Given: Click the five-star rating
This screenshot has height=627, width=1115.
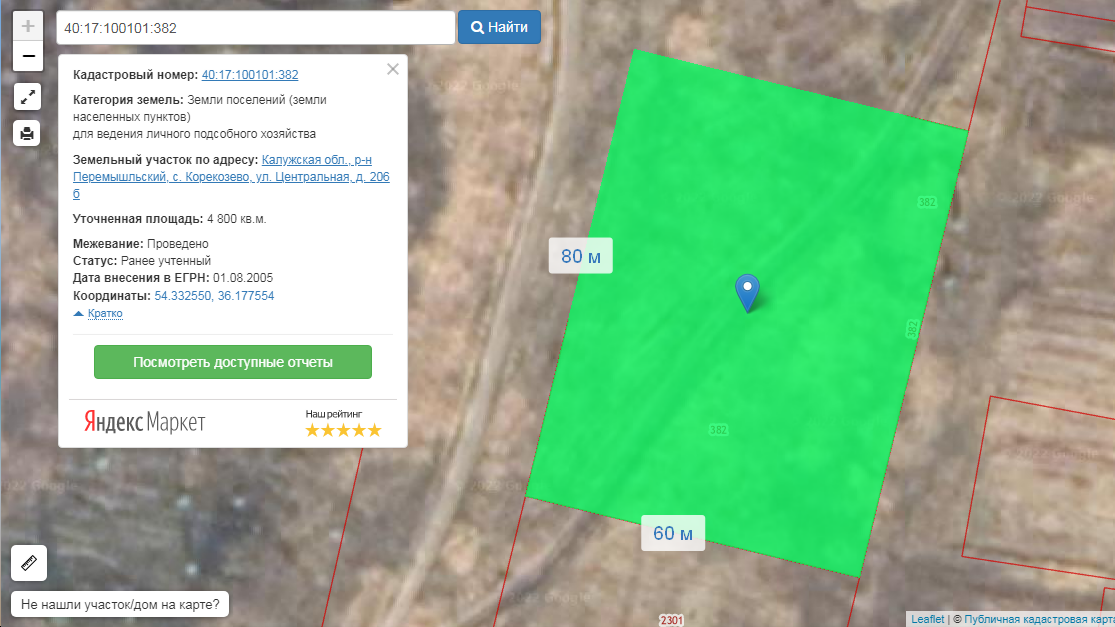Looking at the screenshot, I should (x=343, y=430).
